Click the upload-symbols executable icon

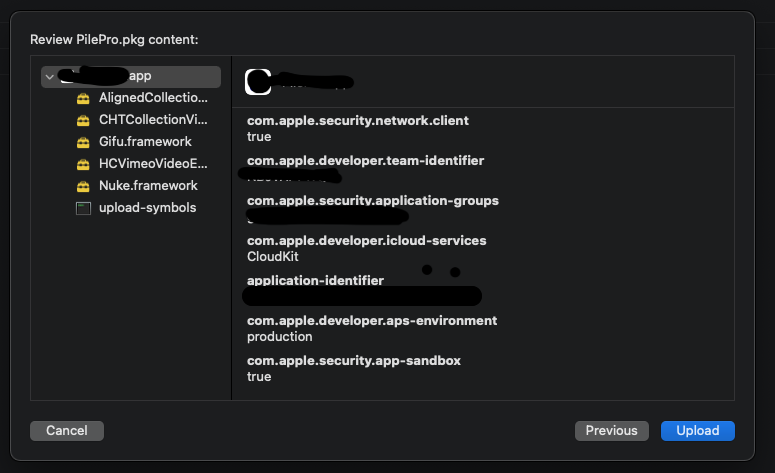tap(83, 208)
